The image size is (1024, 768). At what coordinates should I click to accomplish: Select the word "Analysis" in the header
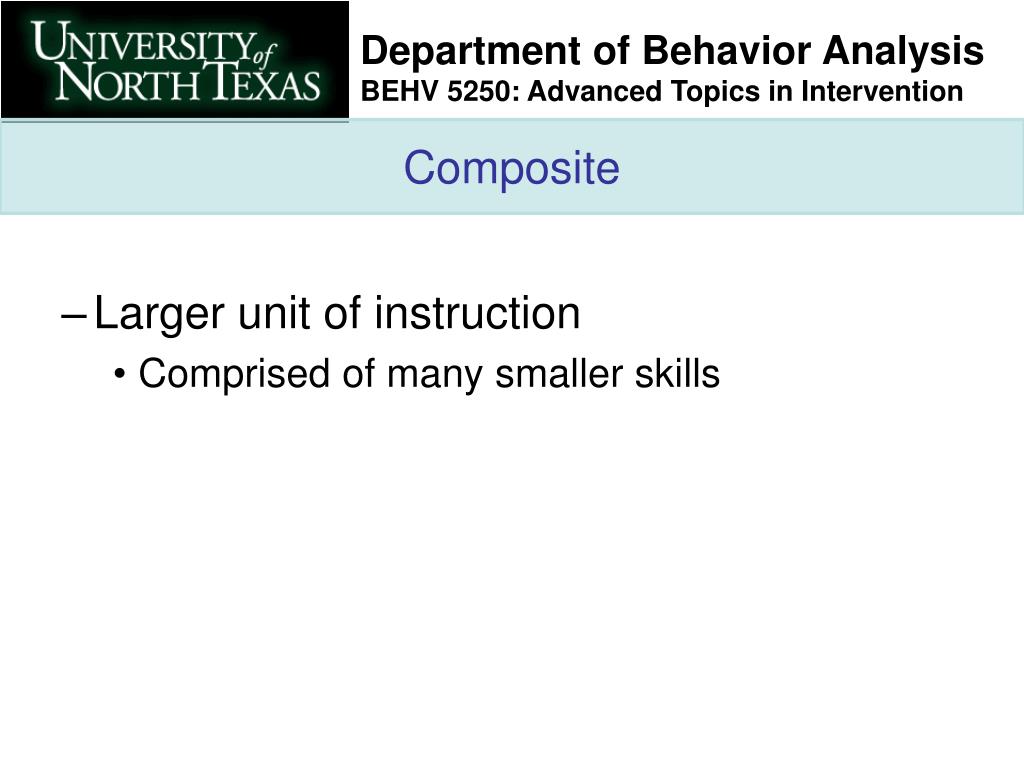[x=903, y=51]
